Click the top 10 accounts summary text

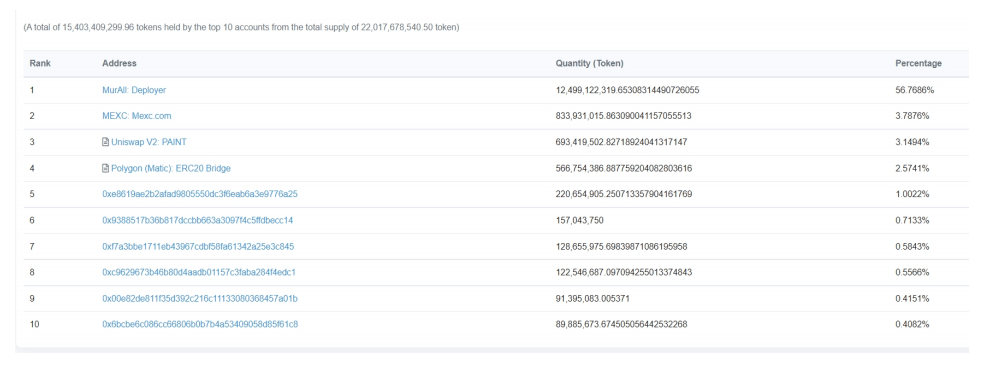coord(241,28)
